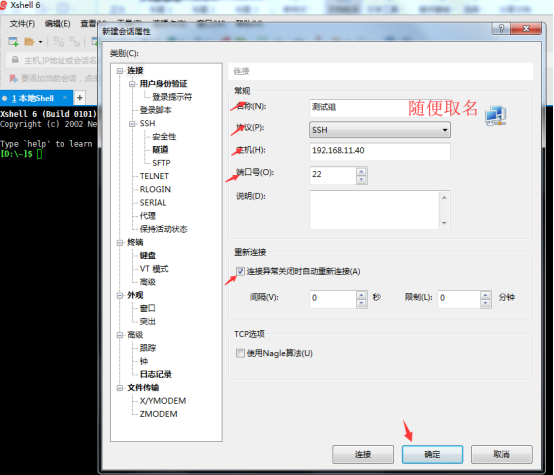Close the local Shell tab
The height and width of the screenshot is (475, 554).
click(65, 98)
